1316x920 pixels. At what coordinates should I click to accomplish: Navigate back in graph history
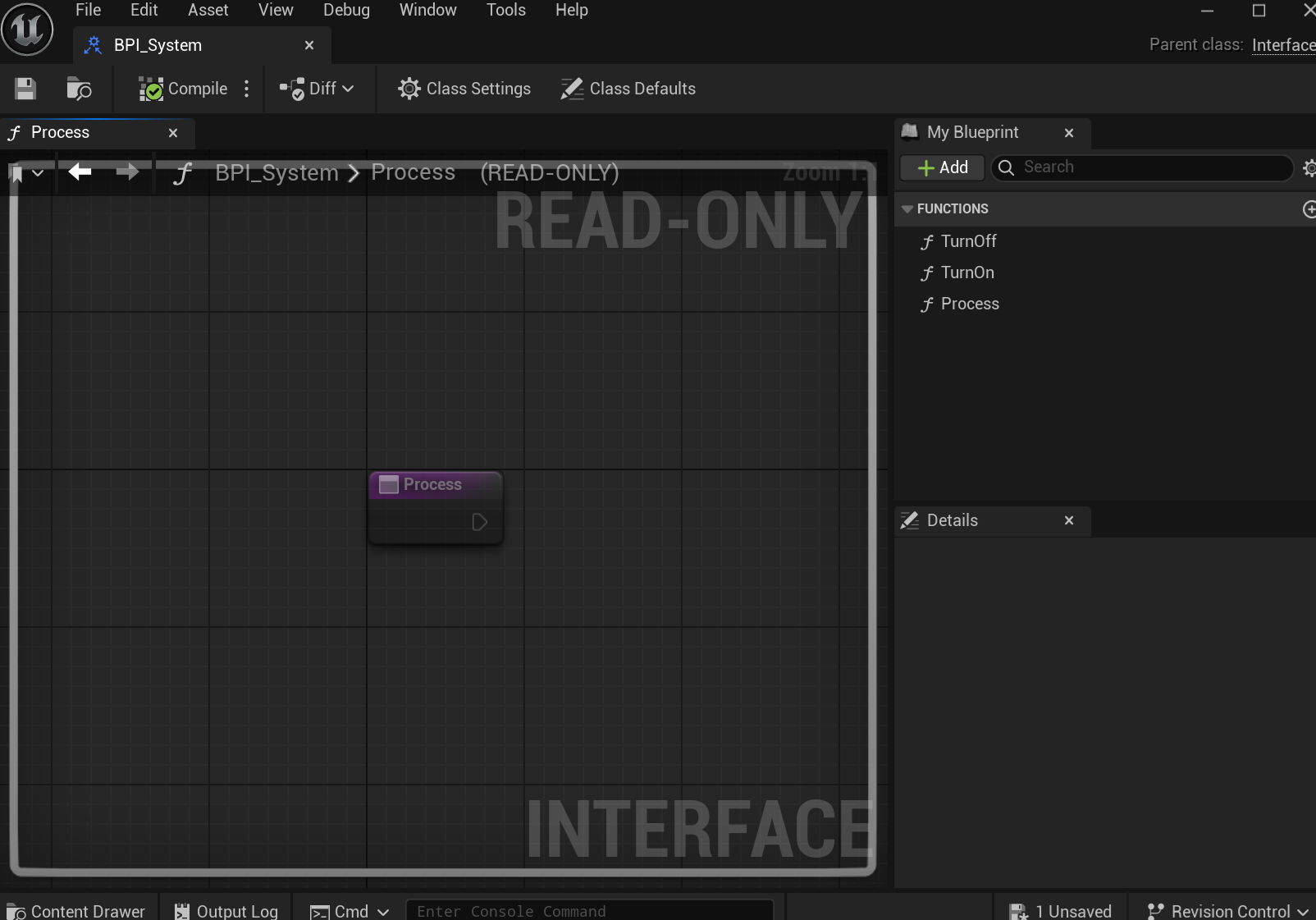coord(80,172)
